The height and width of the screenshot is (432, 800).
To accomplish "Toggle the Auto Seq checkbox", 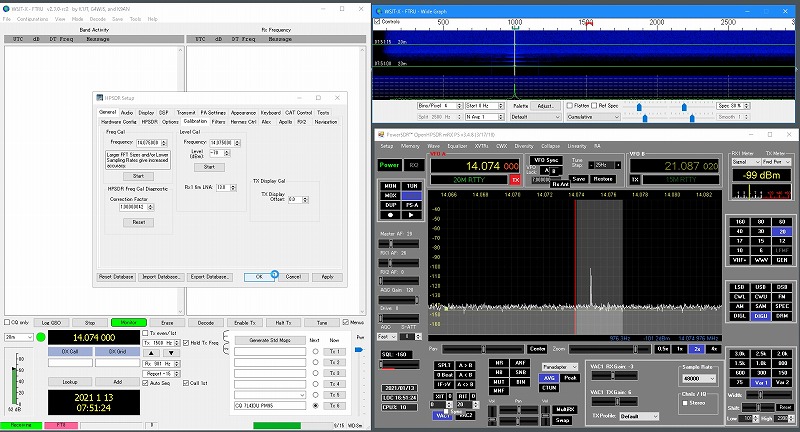I will [146, 383].
